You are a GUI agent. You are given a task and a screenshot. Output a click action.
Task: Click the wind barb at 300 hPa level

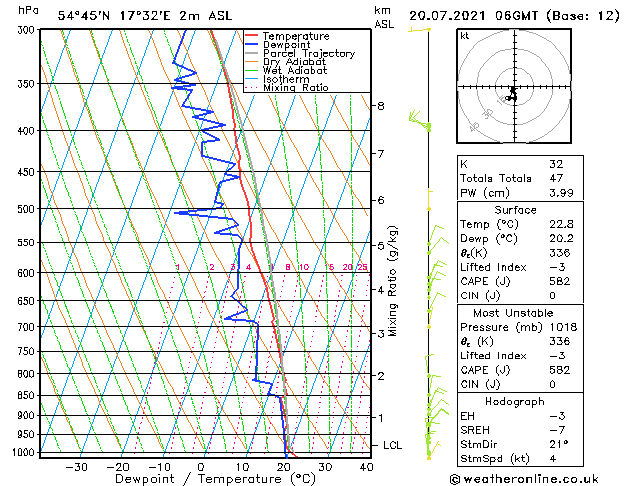419,30
